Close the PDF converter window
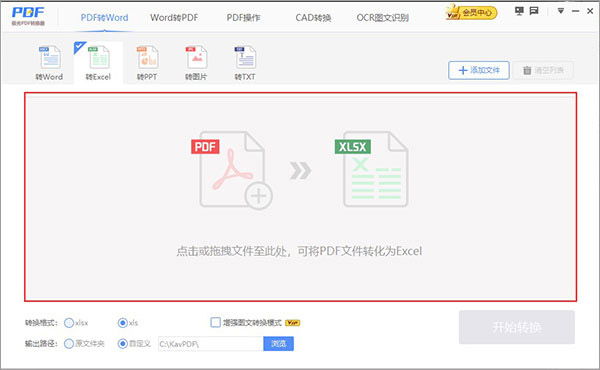Screen dimensions: 600x370 [x=590, y=11]
